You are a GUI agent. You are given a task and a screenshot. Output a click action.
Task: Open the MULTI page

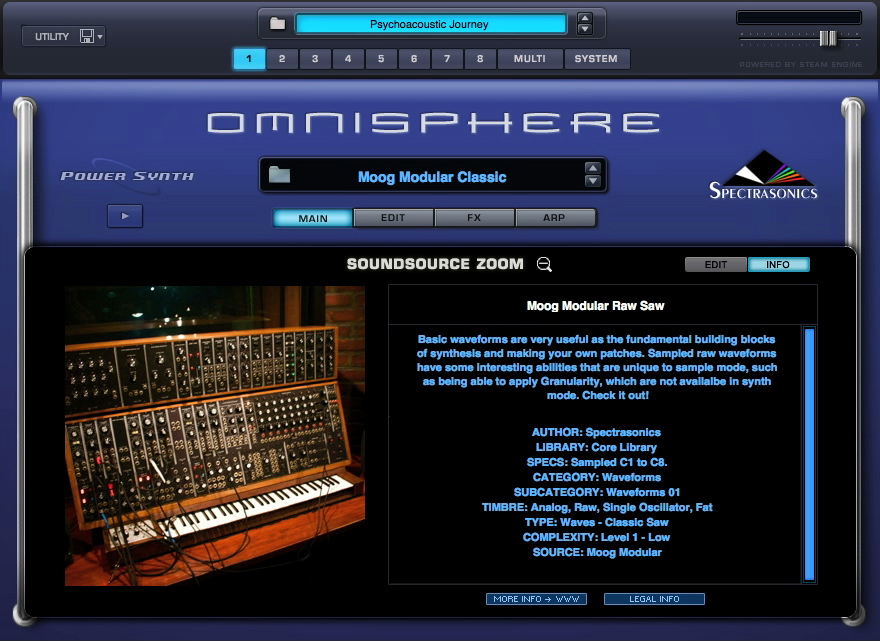point(530,58)
